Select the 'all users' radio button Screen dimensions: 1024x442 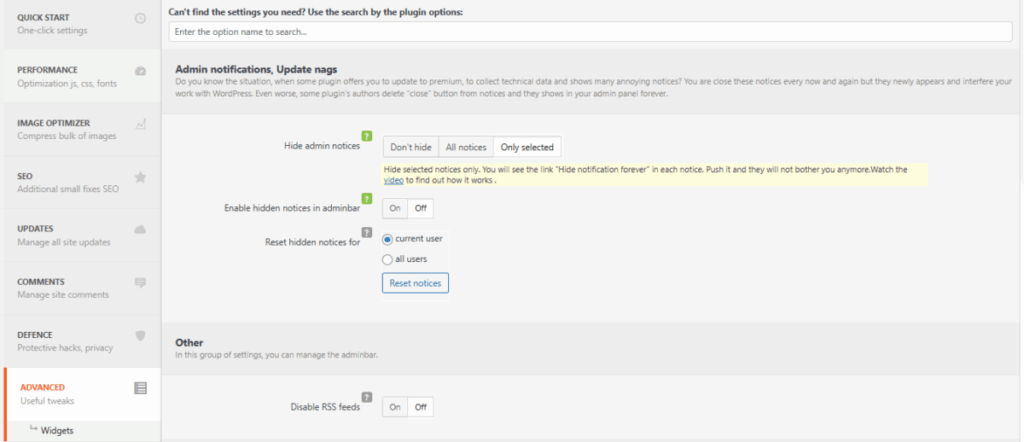tap(388, 260)
